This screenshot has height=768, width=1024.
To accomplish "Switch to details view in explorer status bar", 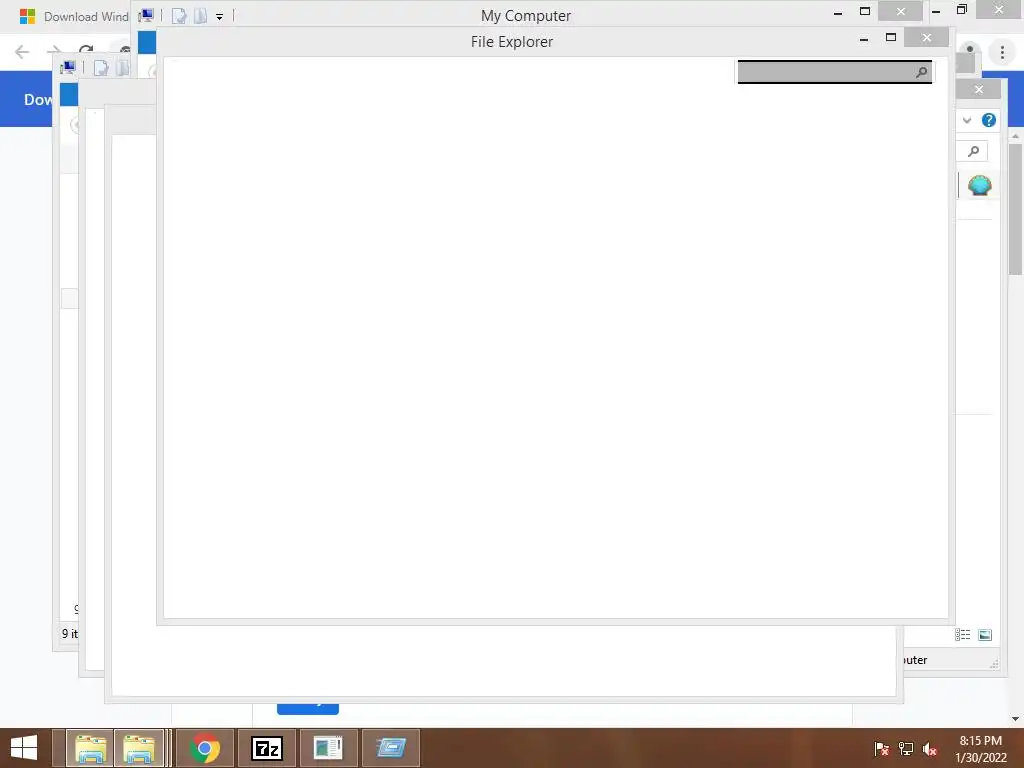I will pos(963,635).
